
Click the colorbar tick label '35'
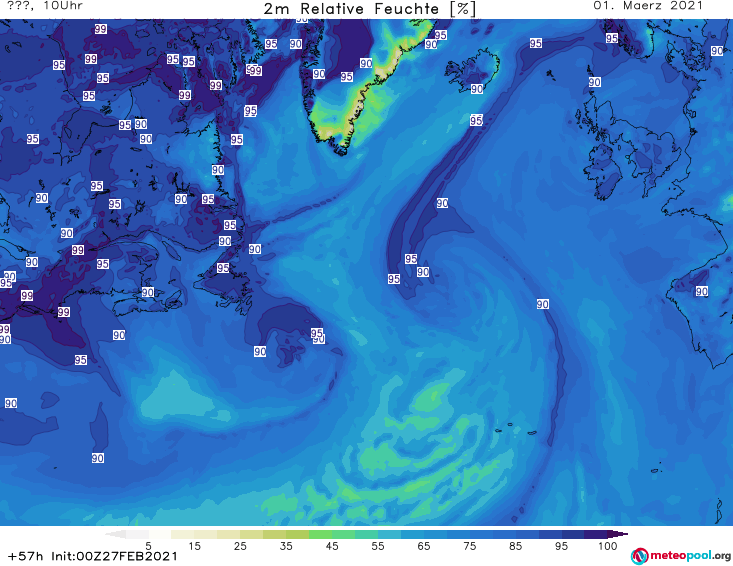click(286, 545)
